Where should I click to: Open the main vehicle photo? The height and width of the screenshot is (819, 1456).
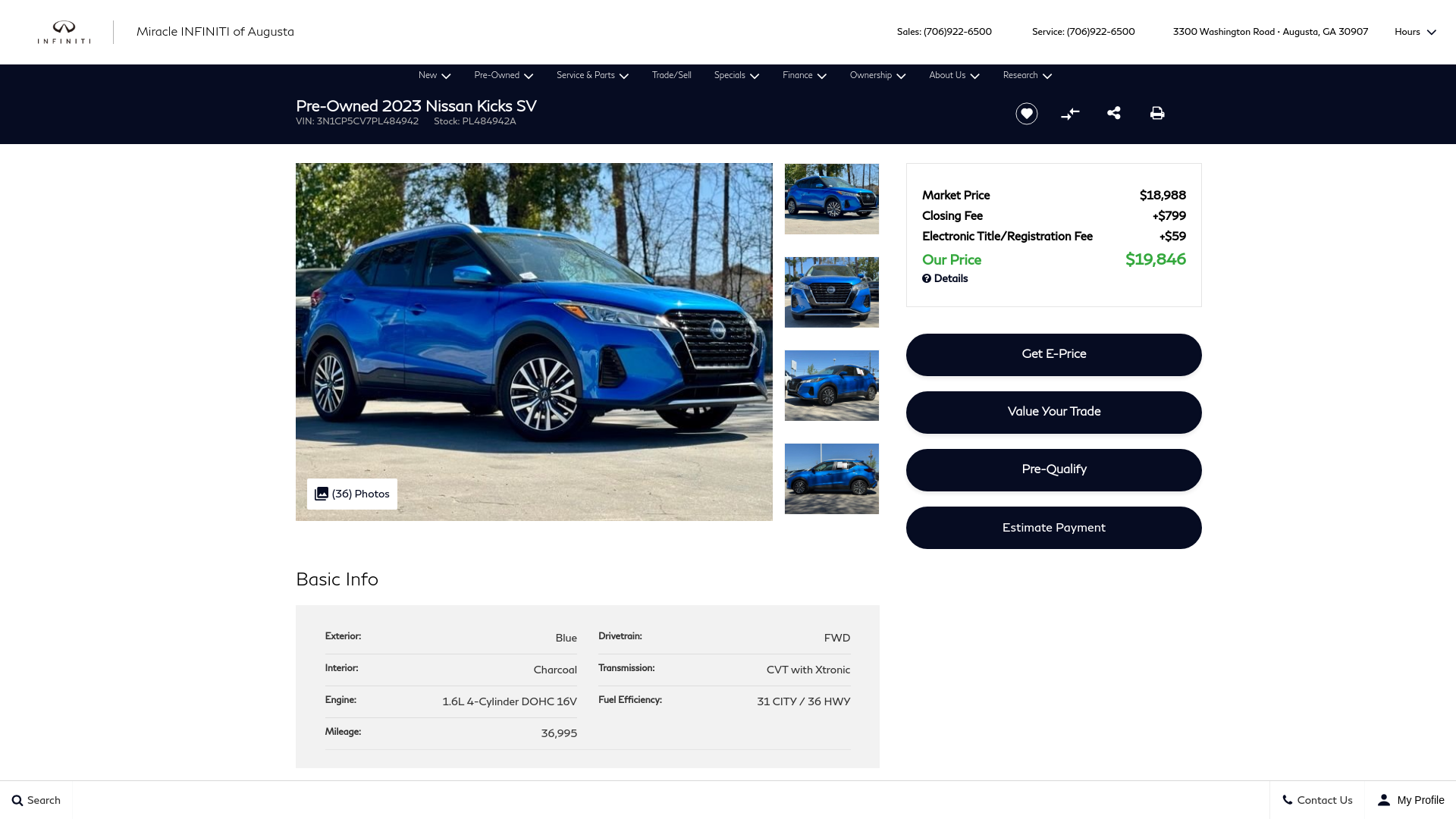pyautogui.click(x=534, y=342)
